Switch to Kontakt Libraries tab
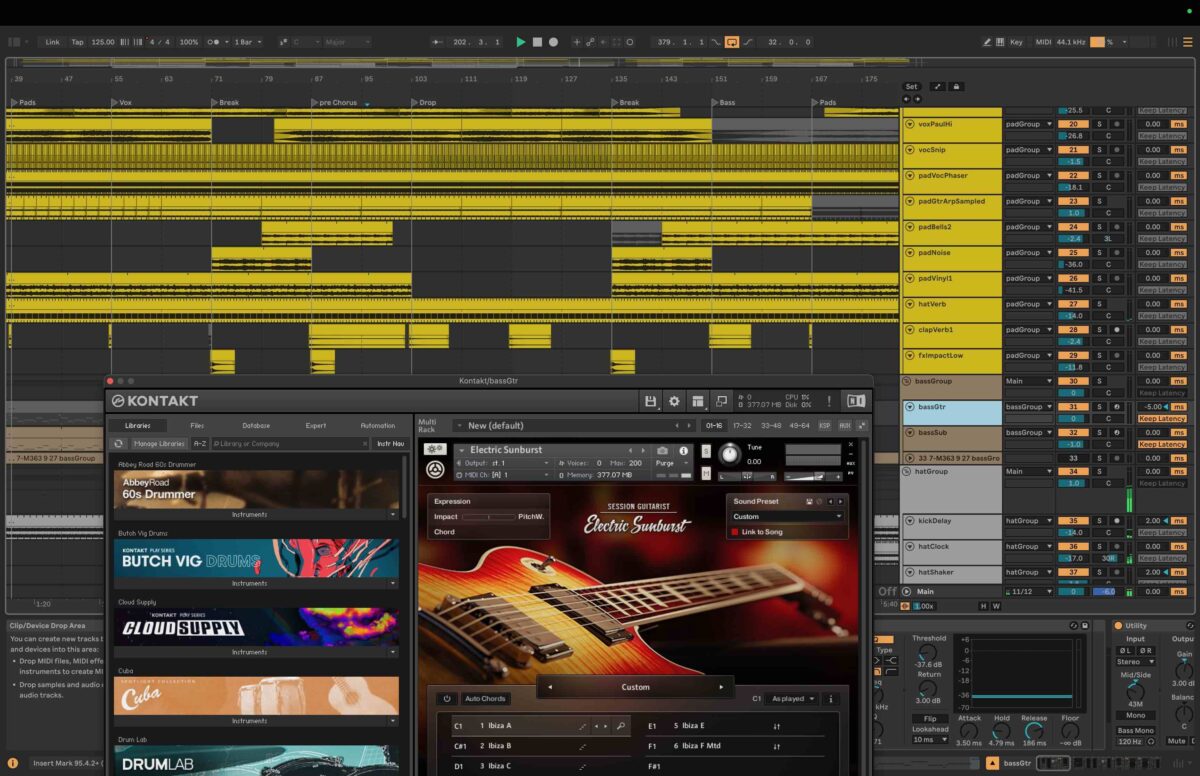This screenshot has height=776, width=1200. 138,425
